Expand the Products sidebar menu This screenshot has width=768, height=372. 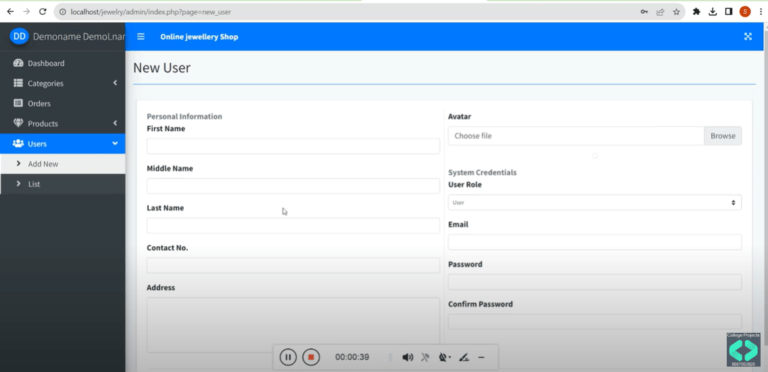coord(63,123)
